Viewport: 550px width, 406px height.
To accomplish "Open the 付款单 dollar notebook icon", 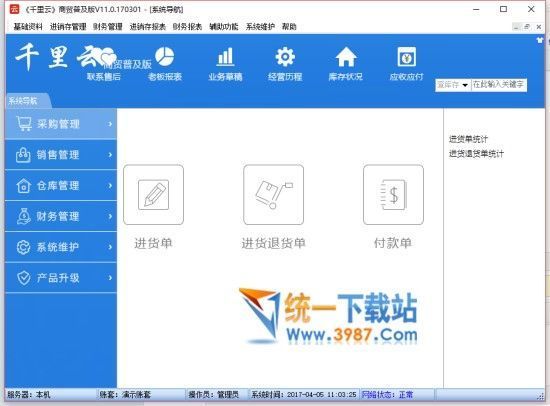I will tap(394, 195).
